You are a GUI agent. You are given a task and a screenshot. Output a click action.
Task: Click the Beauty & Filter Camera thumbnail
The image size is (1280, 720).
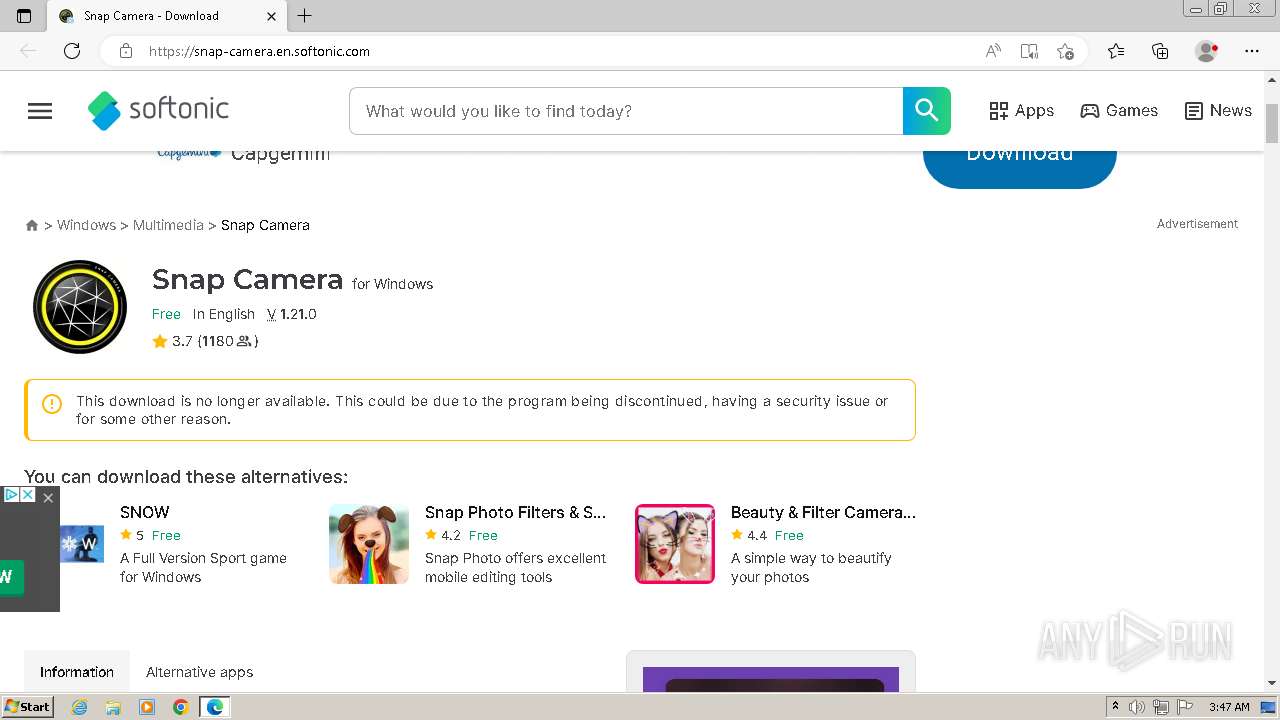pos(675,544)
